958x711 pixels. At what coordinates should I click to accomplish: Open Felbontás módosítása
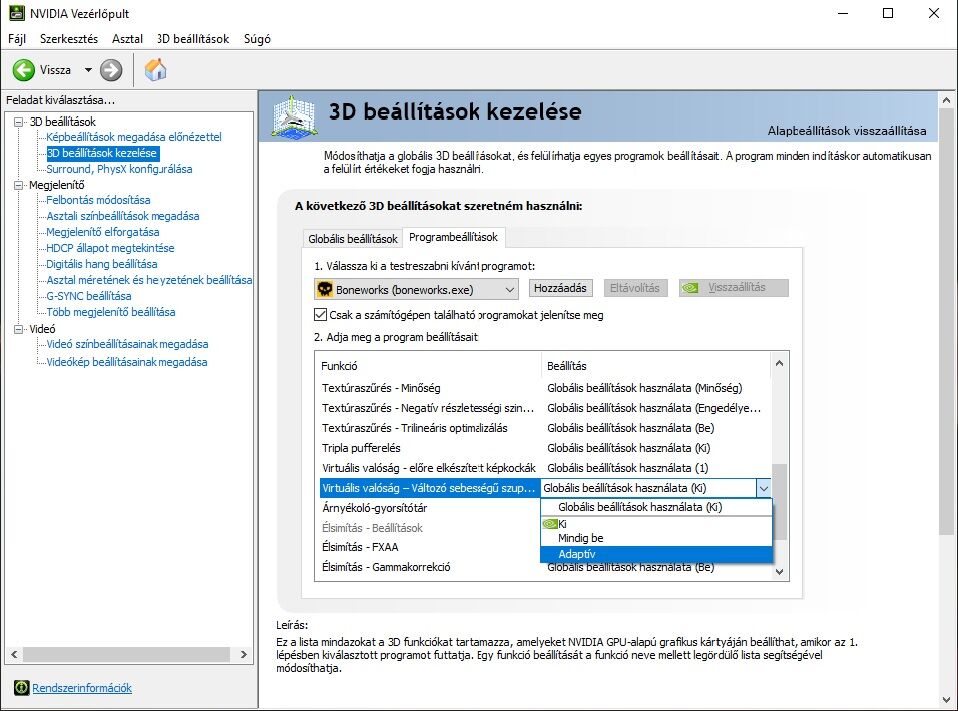click(98, 200)
